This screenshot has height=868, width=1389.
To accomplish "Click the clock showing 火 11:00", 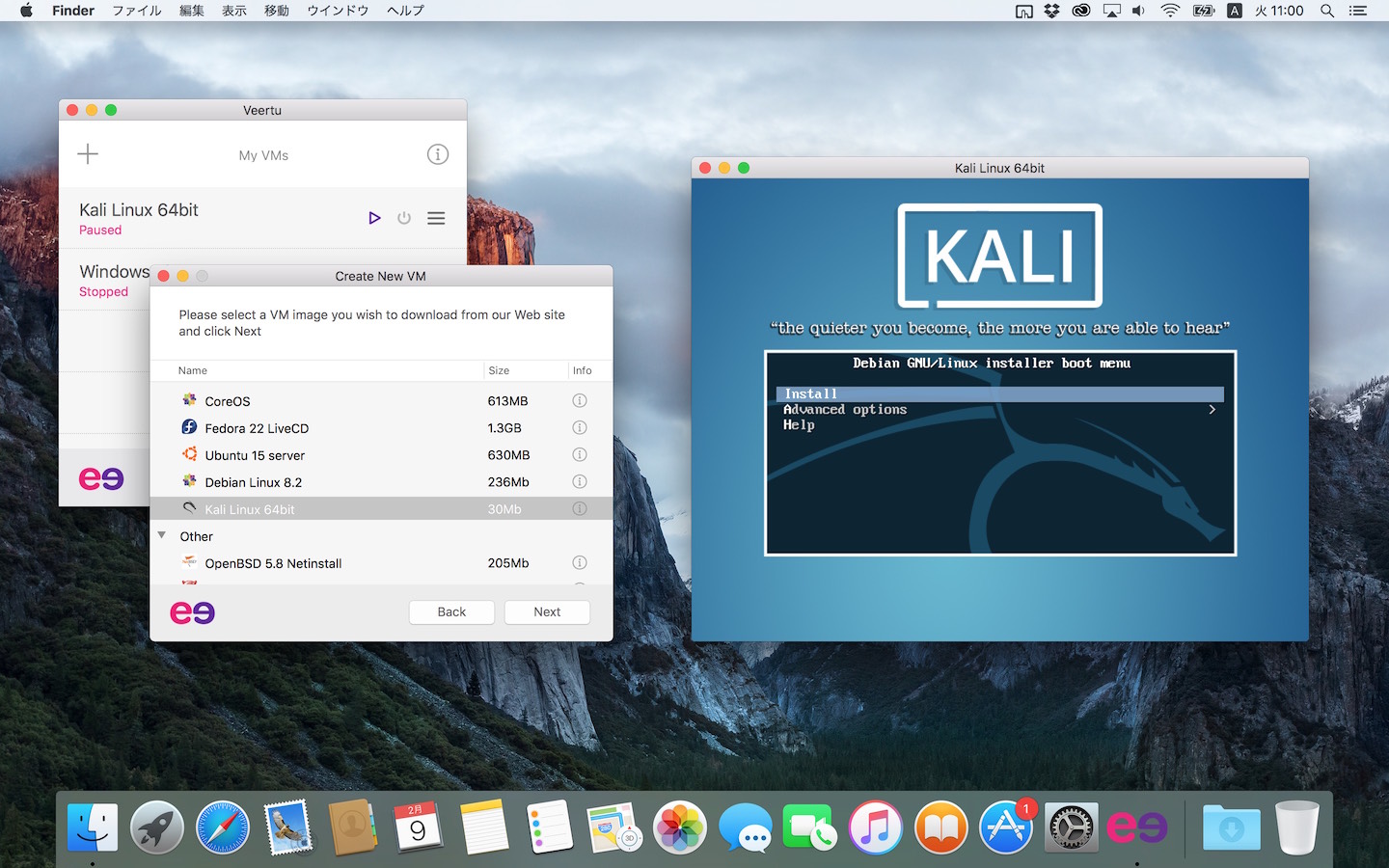I will [1279, 11].
